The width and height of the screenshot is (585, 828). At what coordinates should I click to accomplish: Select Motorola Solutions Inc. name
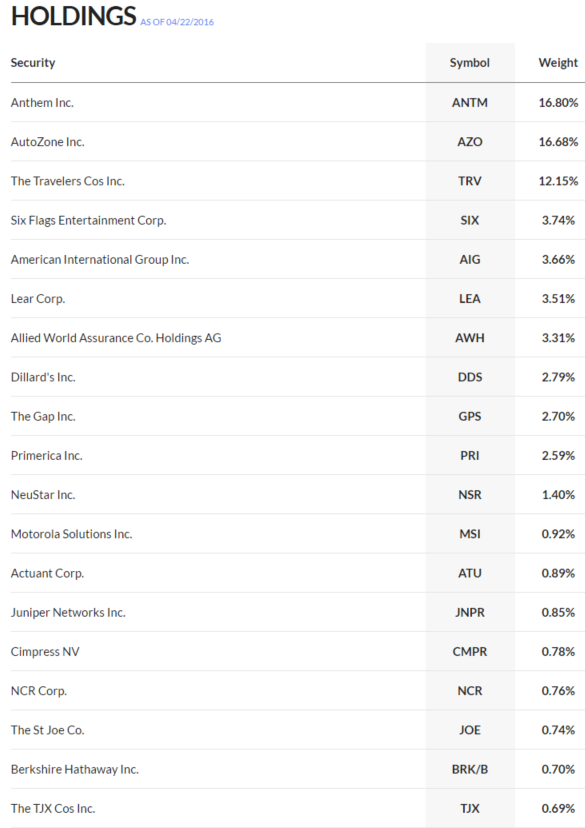pos(72,534)
